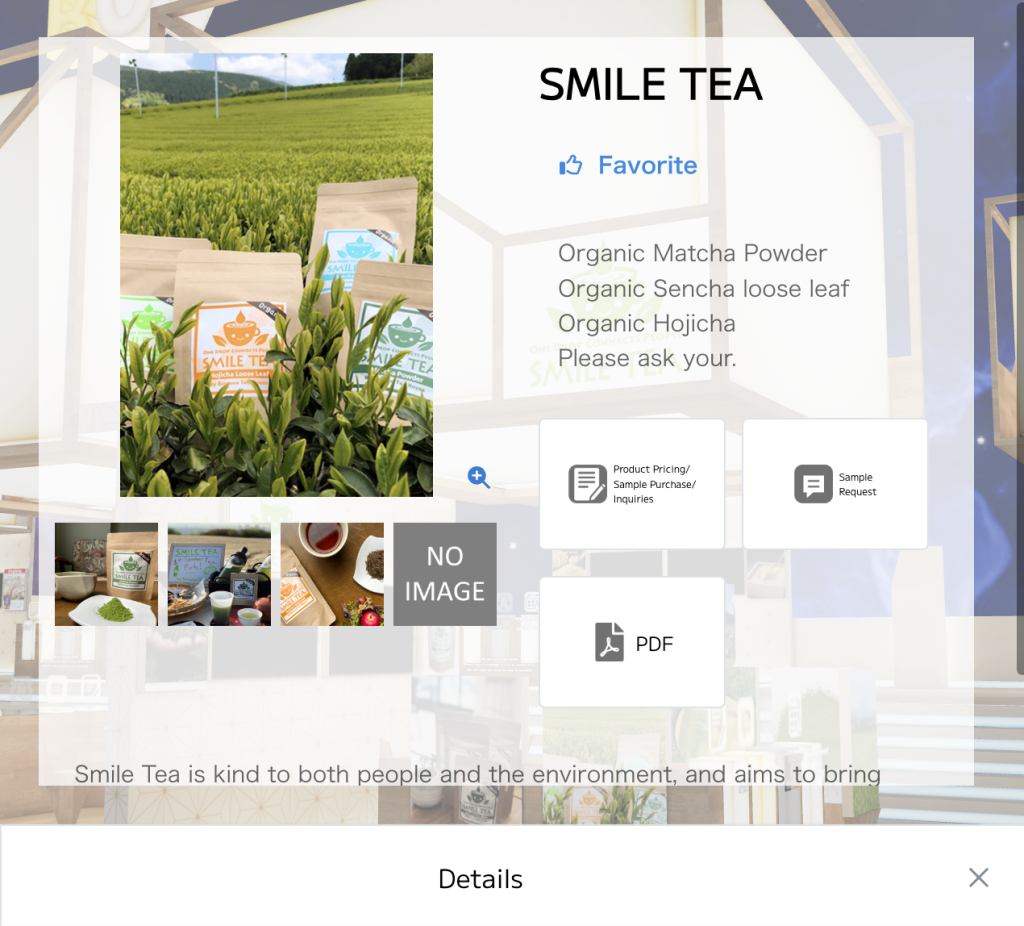
Task: Click the Smile Tea description paragraph
Action: click(x=477, y=774)
